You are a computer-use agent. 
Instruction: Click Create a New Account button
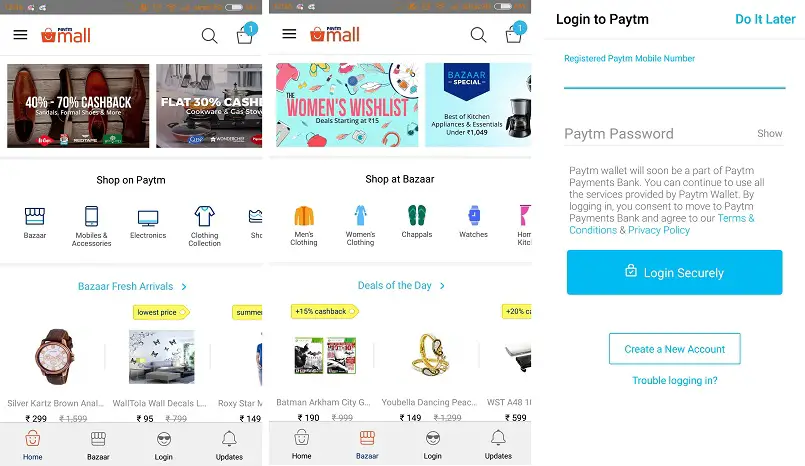[x=675, y=349]
